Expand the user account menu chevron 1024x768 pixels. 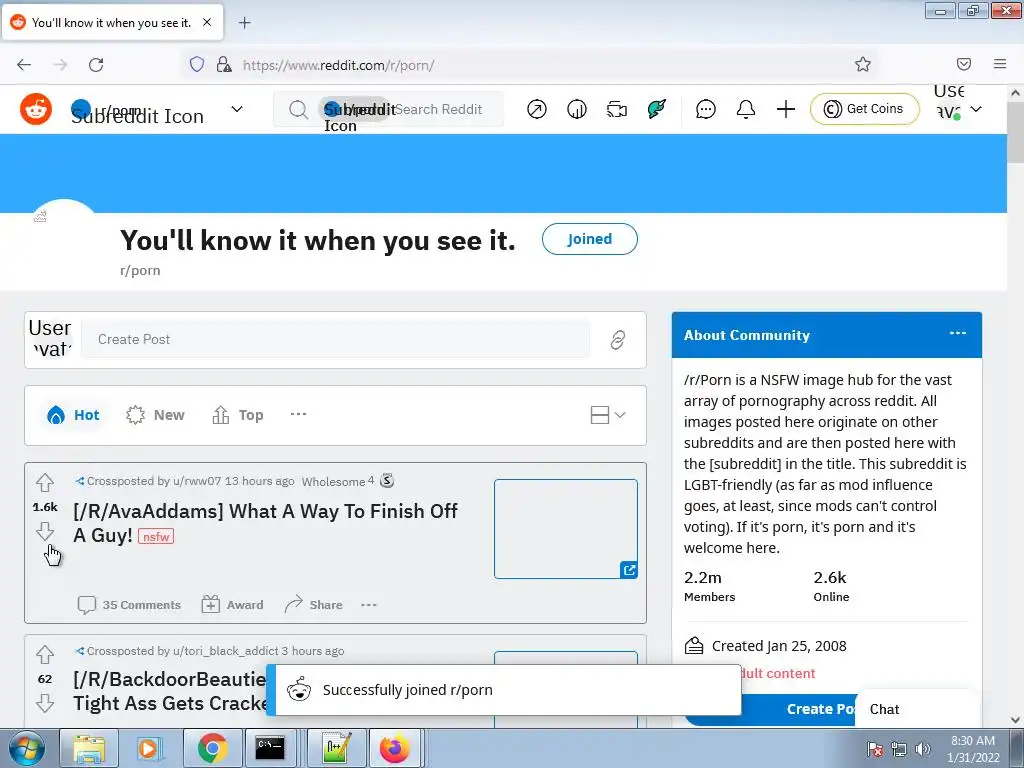976,109
